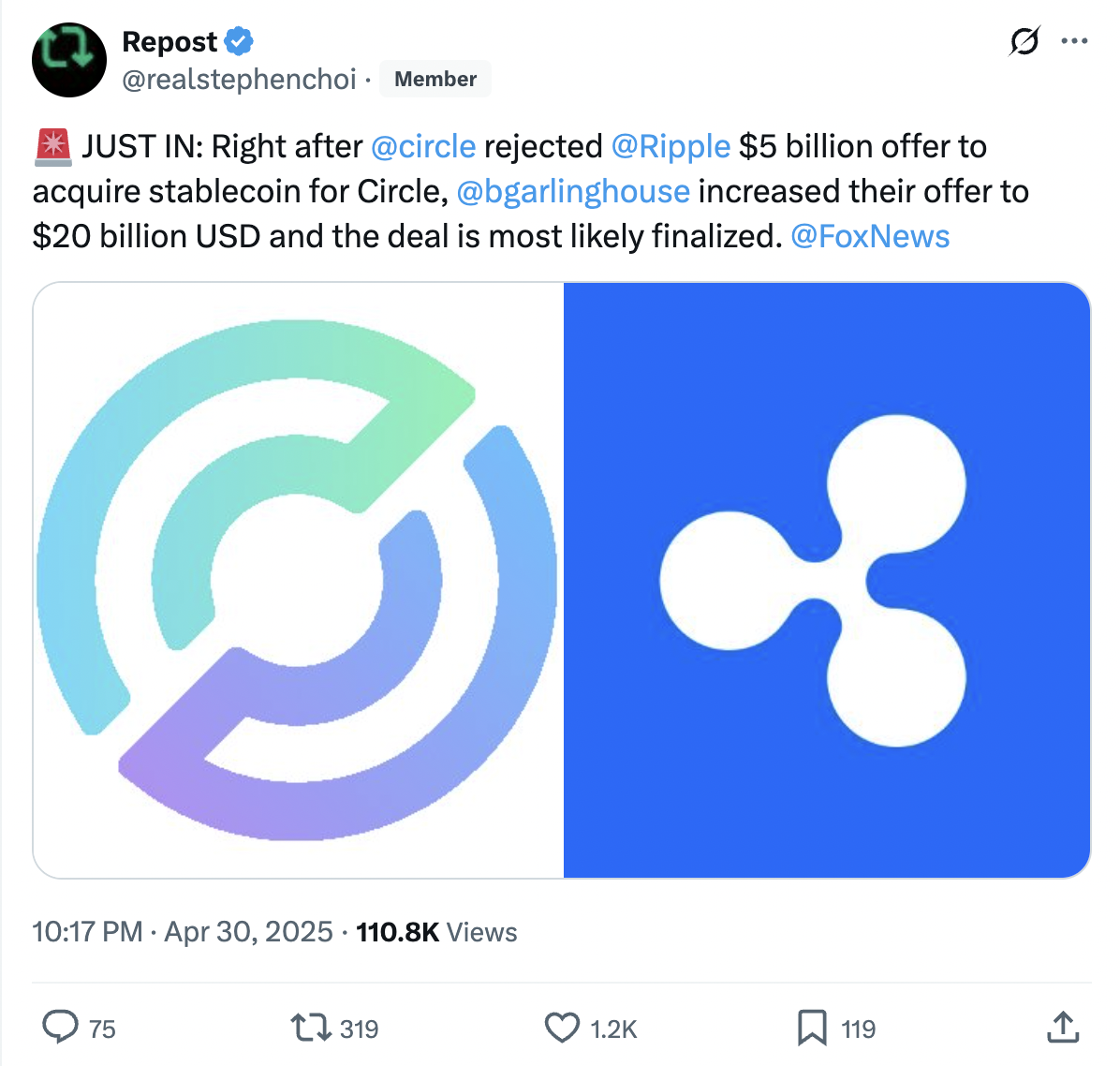The width and height of the screenshot is (1120, 1066).
Task: Click the Grok slashed-circle icon
Action: click(1024, 42)
